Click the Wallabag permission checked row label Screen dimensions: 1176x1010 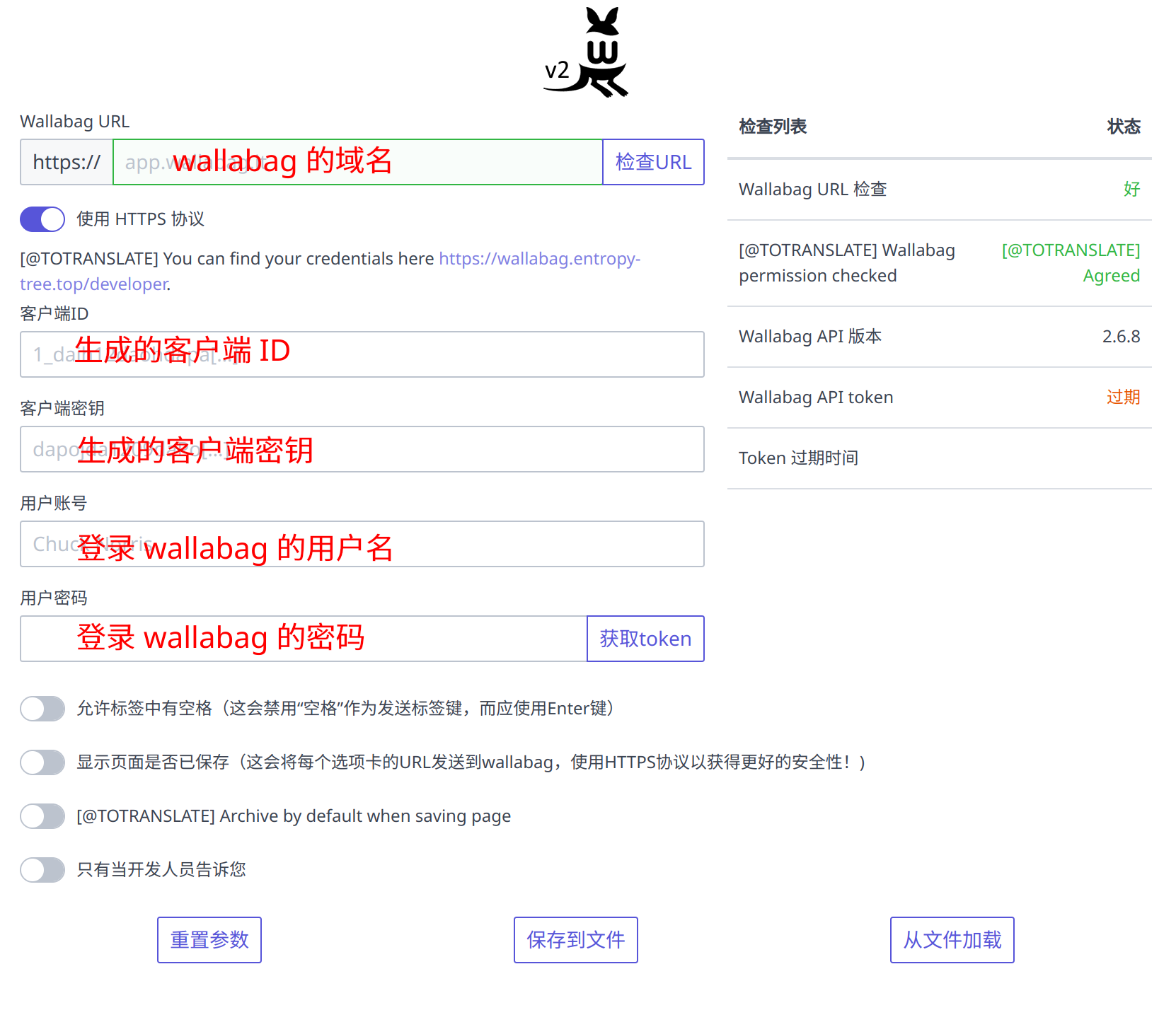[847, 263]
